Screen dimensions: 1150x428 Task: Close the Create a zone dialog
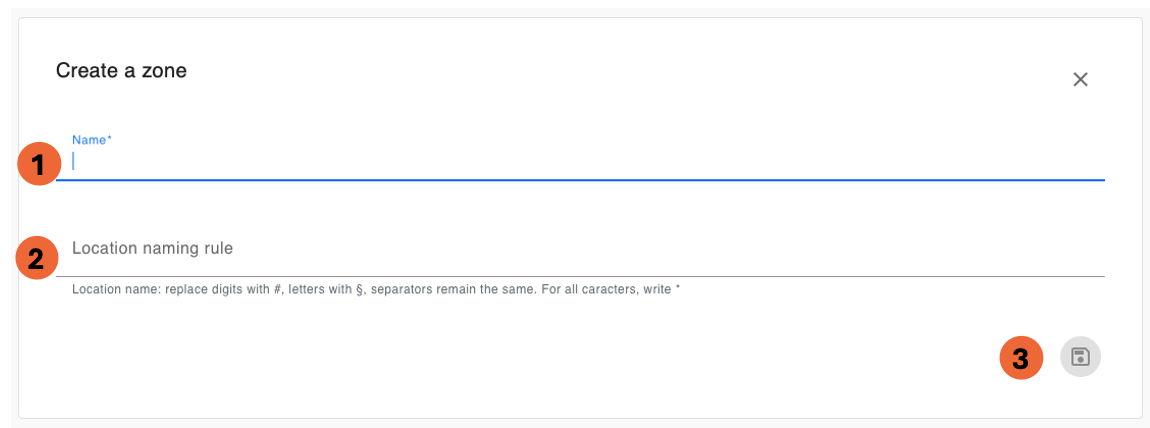point(1080,79)
